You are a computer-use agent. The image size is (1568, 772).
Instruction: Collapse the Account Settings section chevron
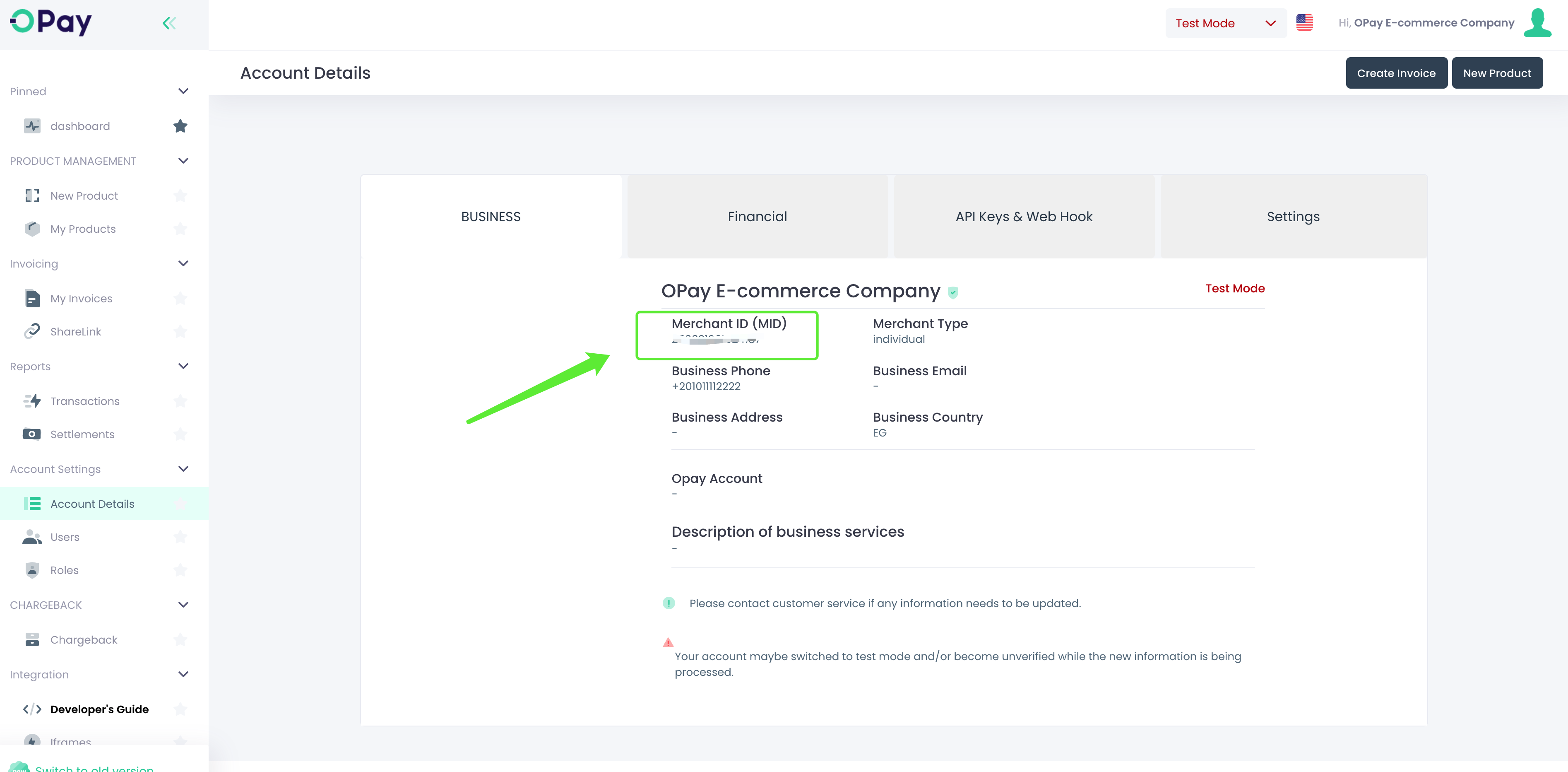[183, 469]
